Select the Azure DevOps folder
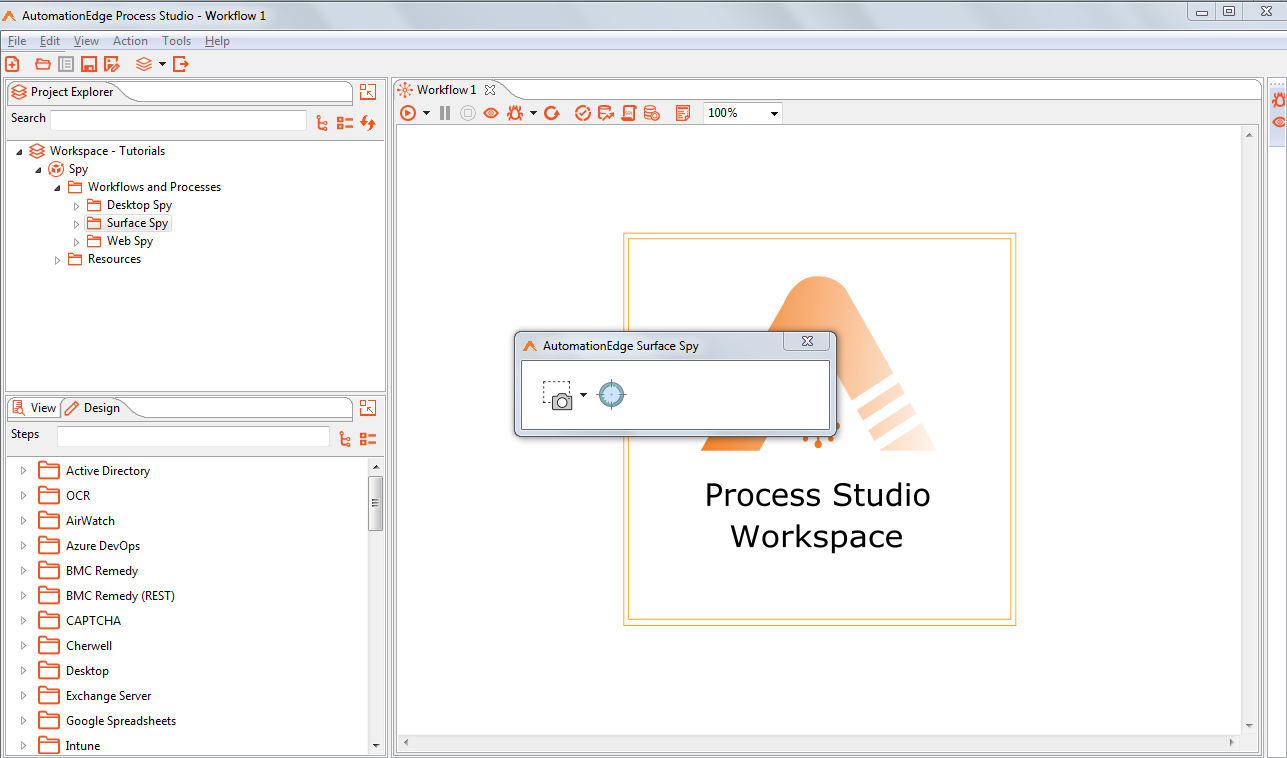 point(103,546)
